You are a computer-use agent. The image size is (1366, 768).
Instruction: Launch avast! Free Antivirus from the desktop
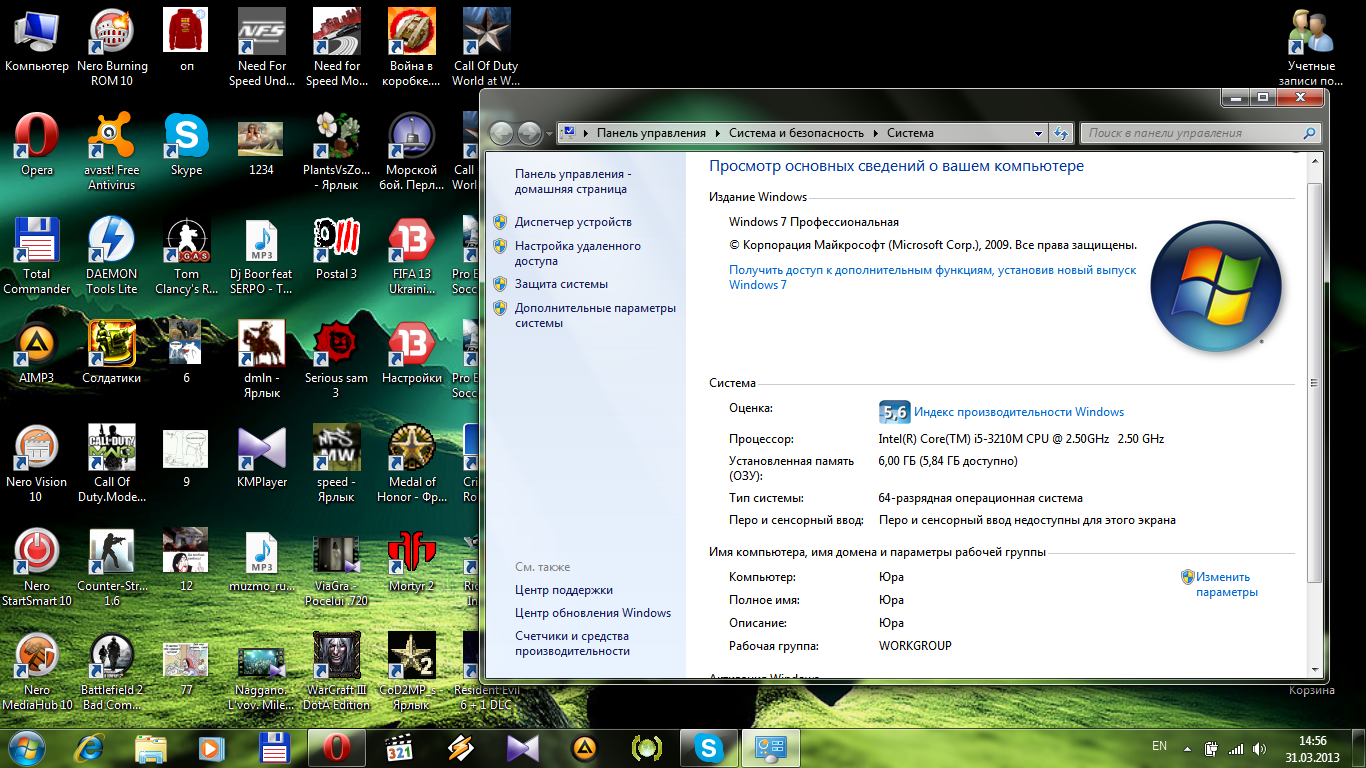coord(111,151)
